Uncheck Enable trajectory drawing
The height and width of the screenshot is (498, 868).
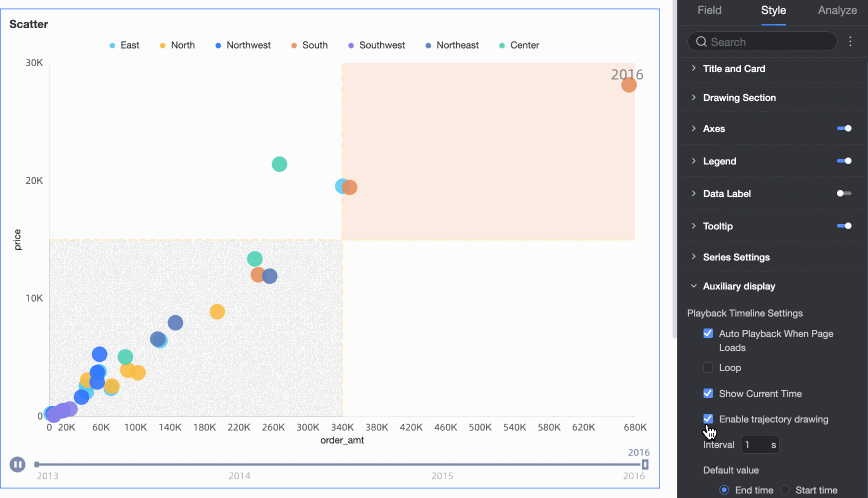708,418
